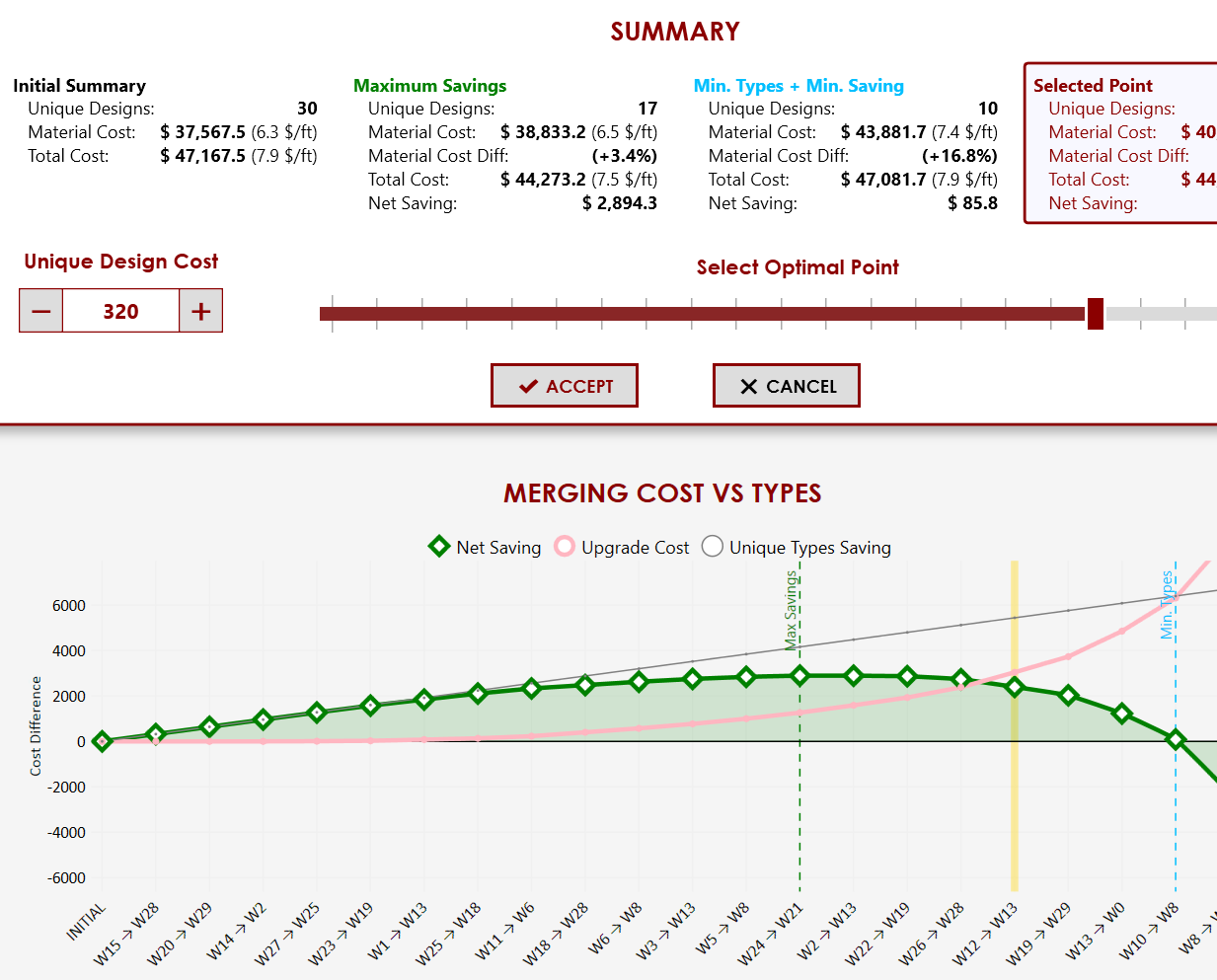The image size is (1217, 980).
Task: Select net saving point at W14 → W2
Action: [x=263, y=719]
